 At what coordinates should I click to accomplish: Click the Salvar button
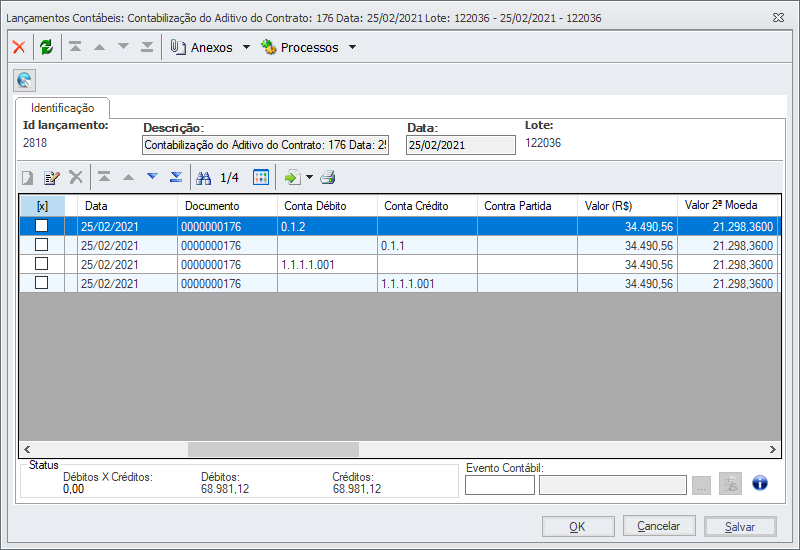click(x=740, y=527)
